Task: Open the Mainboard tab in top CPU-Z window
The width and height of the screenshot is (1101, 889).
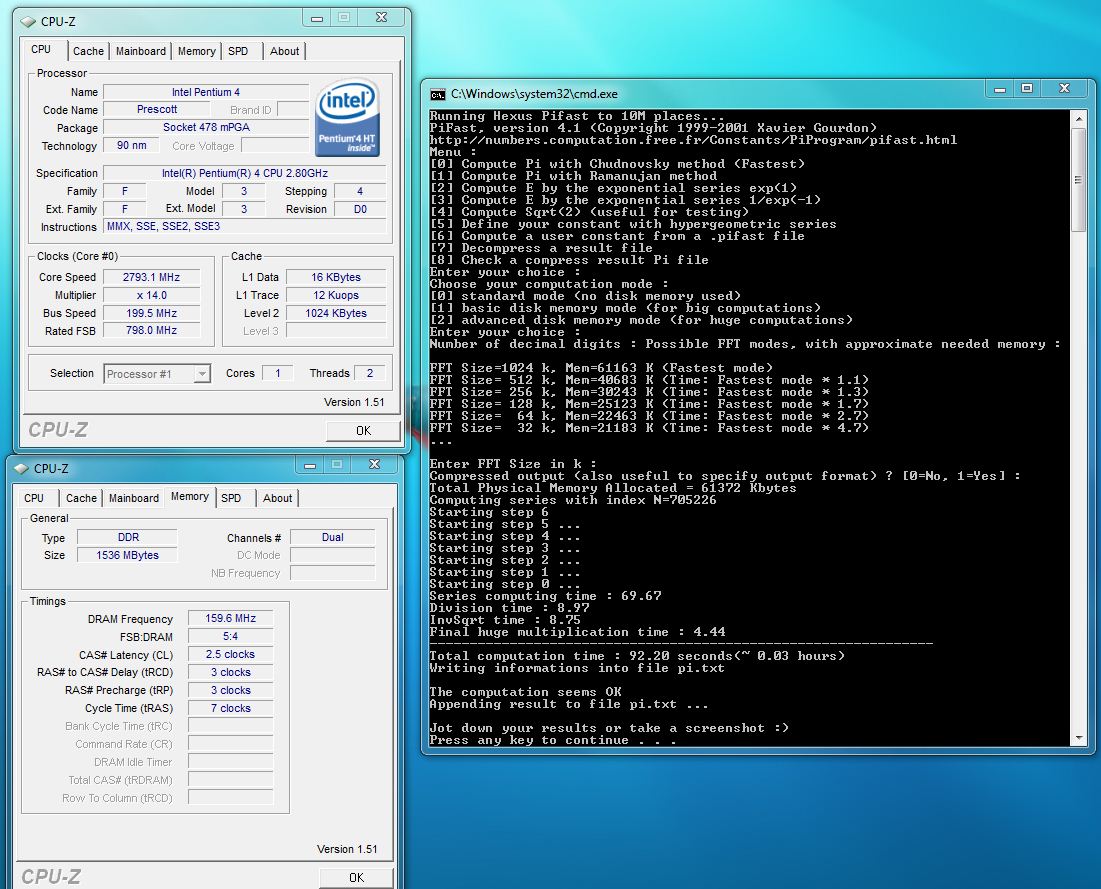Action: pyautogui.click(x=140, y=51)
